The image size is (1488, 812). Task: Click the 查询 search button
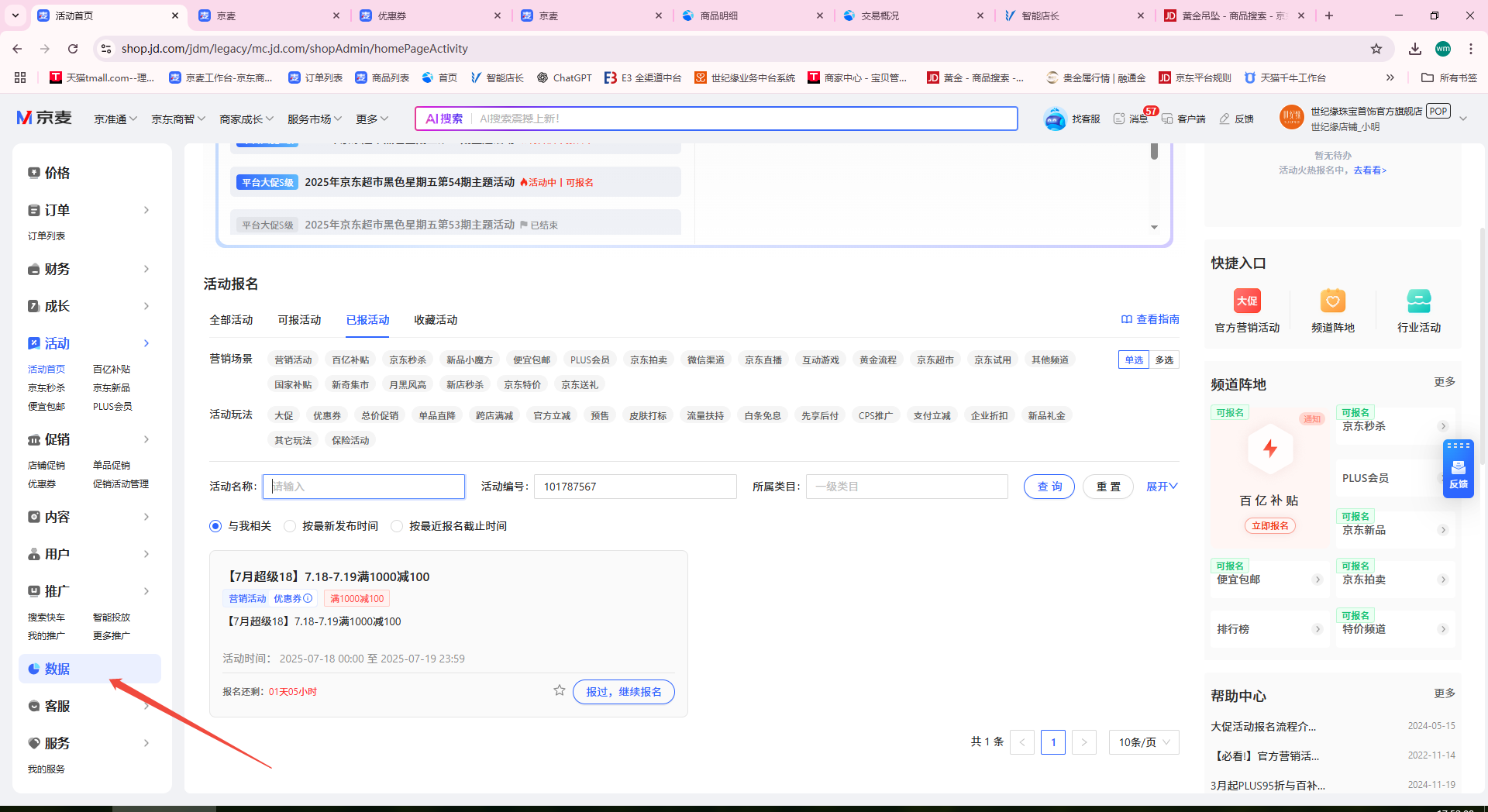[x=1049, y=487]
